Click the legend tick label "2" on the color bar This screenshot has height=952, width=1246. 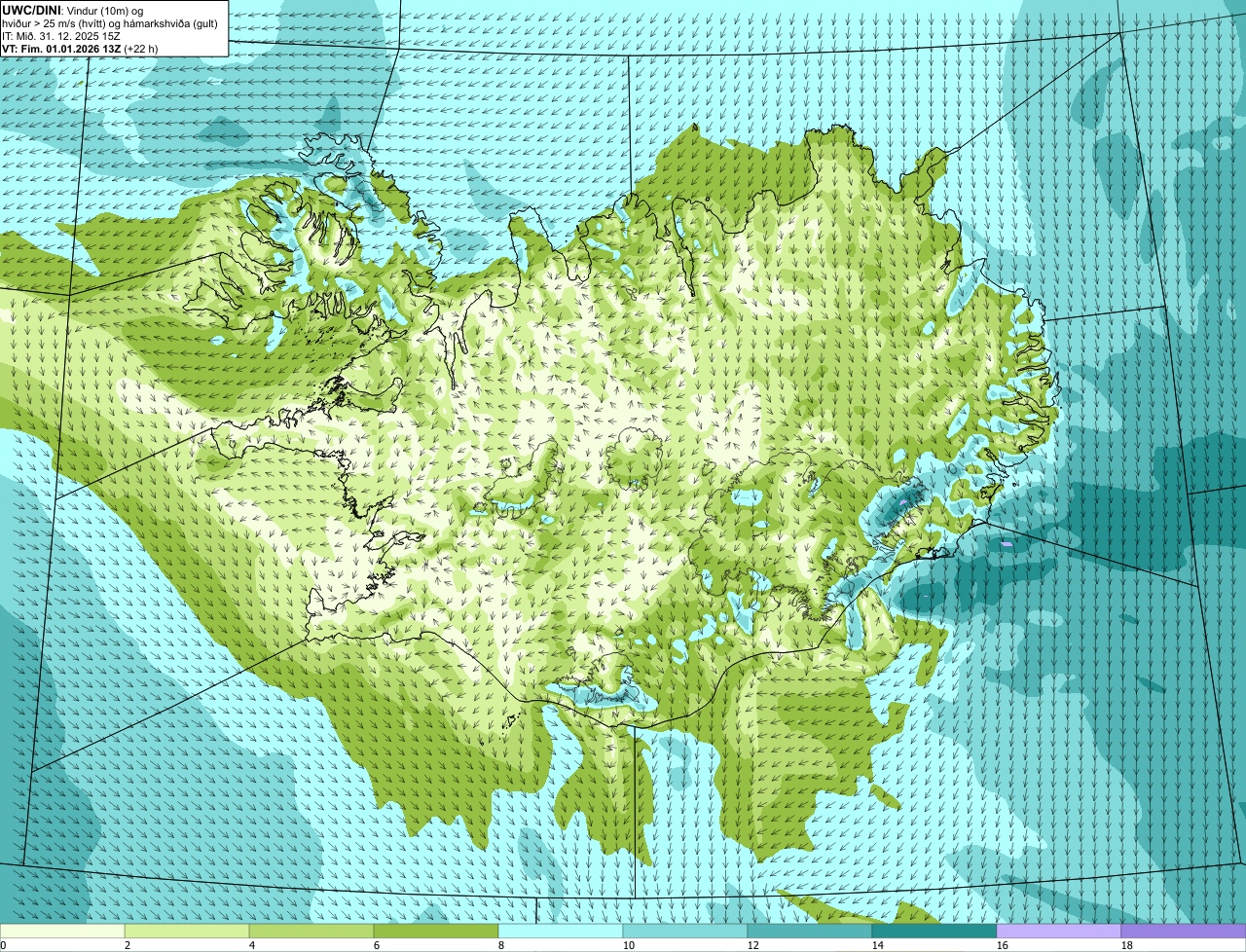[x=127, y=945]
